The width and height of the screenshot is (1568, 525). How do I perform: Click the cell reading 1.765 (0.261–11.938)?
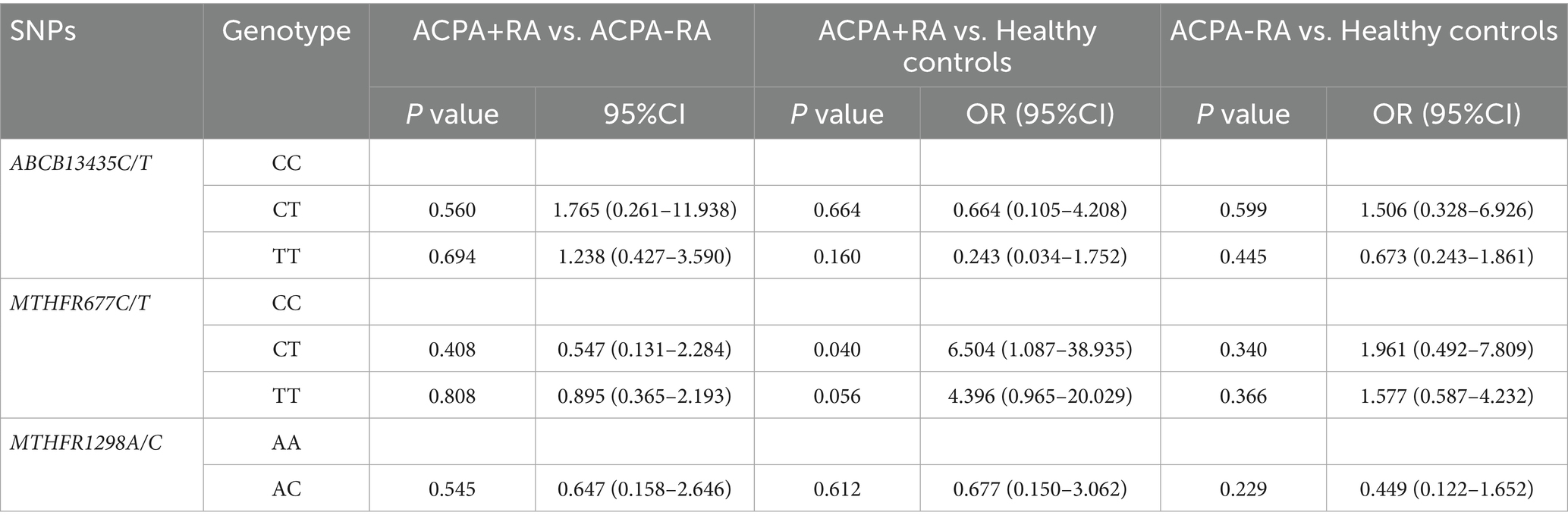[644, 210]
